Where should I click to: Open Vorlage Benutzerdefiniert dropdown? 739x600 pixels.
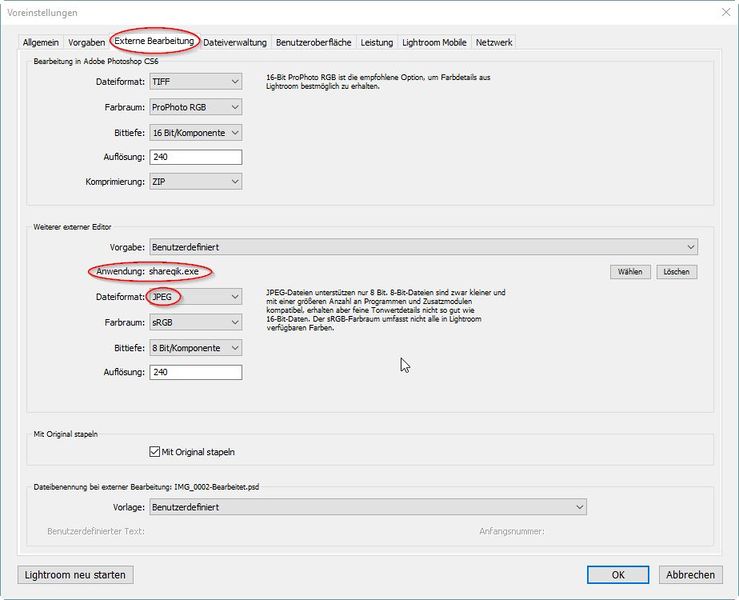click(x=368, y=507)
